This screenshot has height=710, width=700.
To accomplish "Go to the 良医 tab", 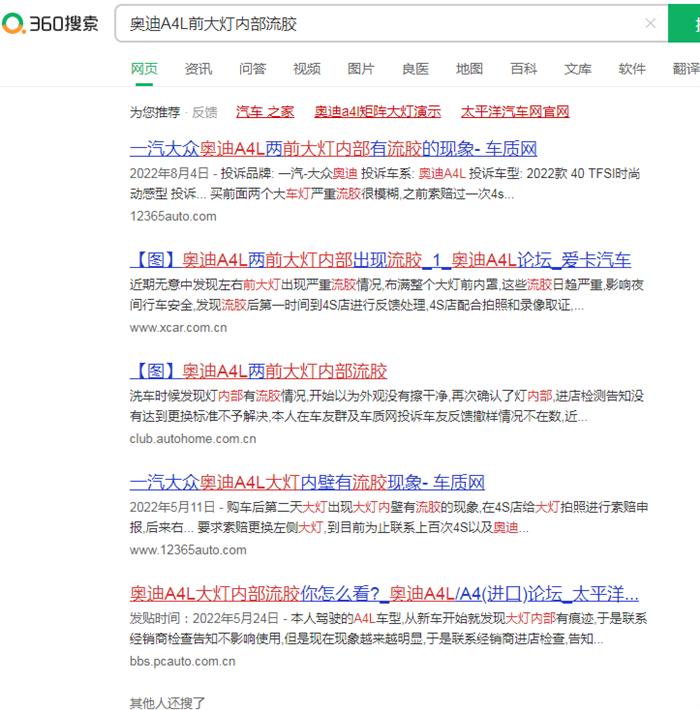I will (x=415, y=69).
